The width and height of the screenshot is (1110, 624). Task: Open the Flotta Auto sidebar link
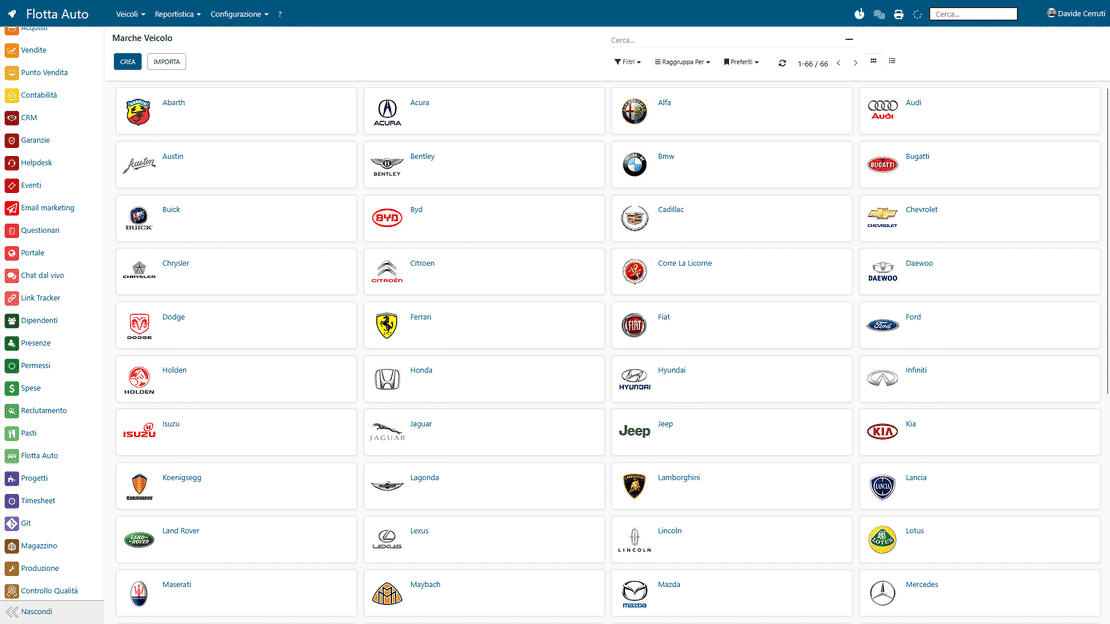pyautogui.click(x=40, y=456)
